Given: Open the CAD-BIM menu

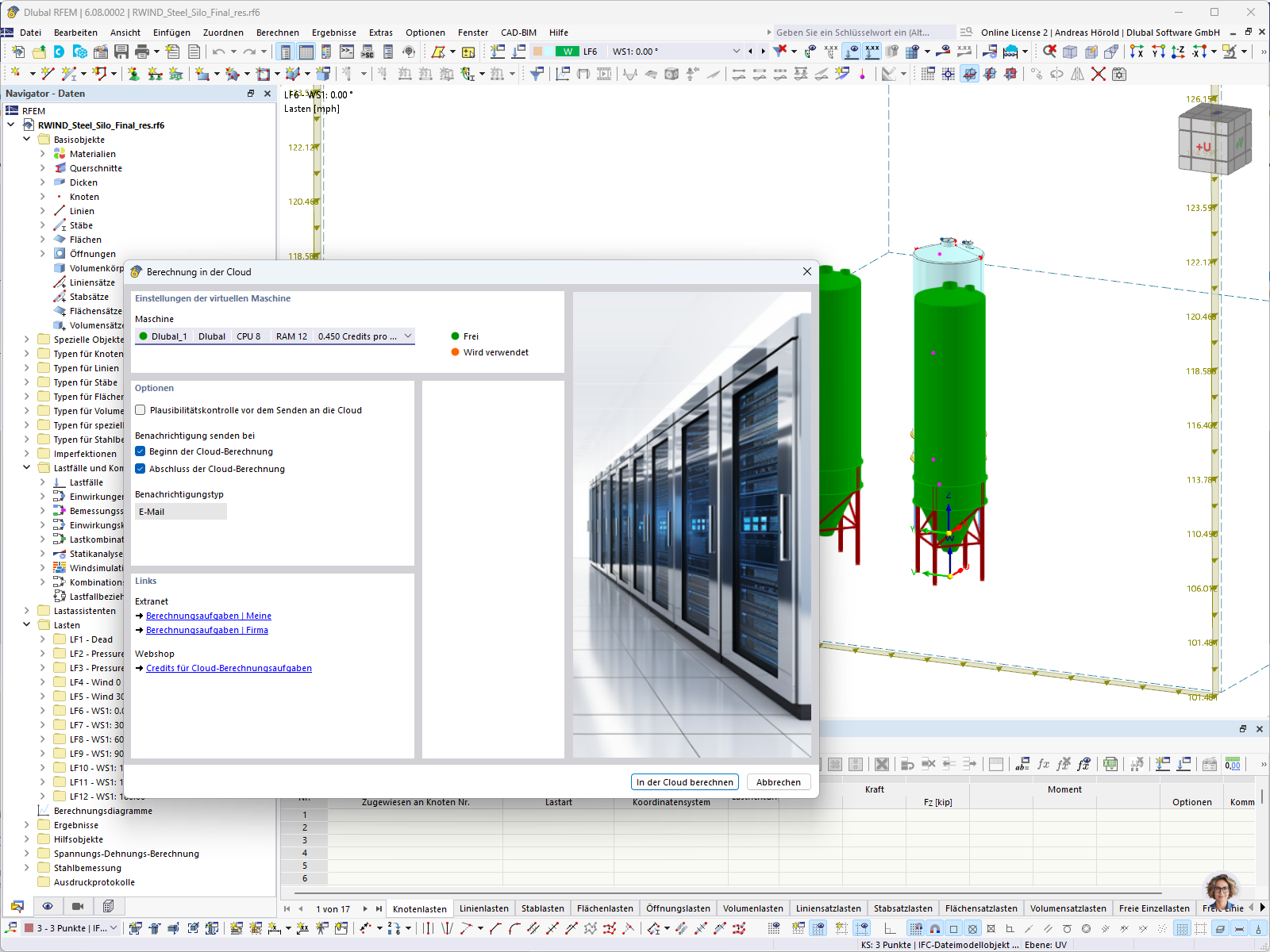Looking at the screenshot, I should coord(518,33).
